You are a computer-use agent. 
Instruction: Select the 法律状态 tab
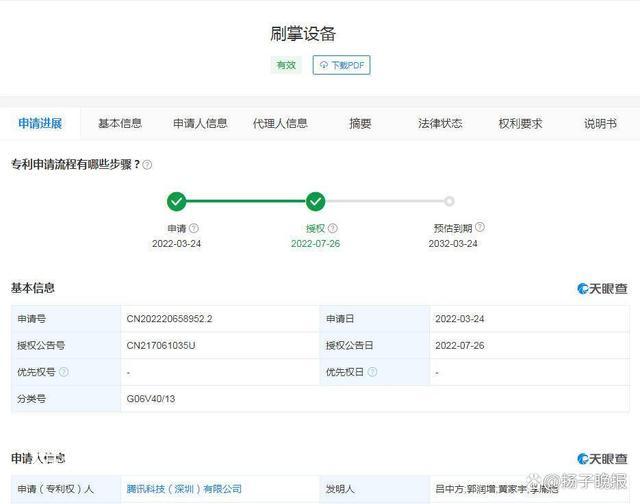(440, 123)
